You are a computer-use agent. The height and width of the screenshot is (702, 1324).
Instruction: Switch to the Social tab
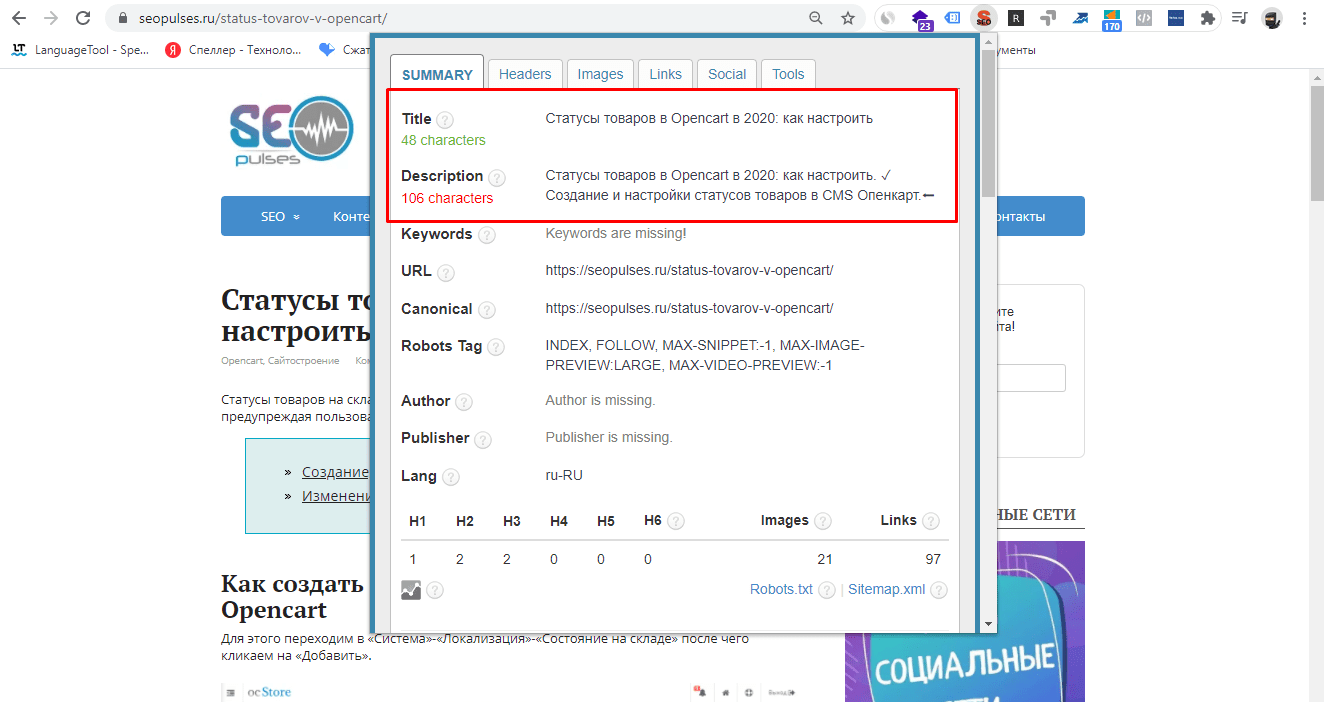727,74
